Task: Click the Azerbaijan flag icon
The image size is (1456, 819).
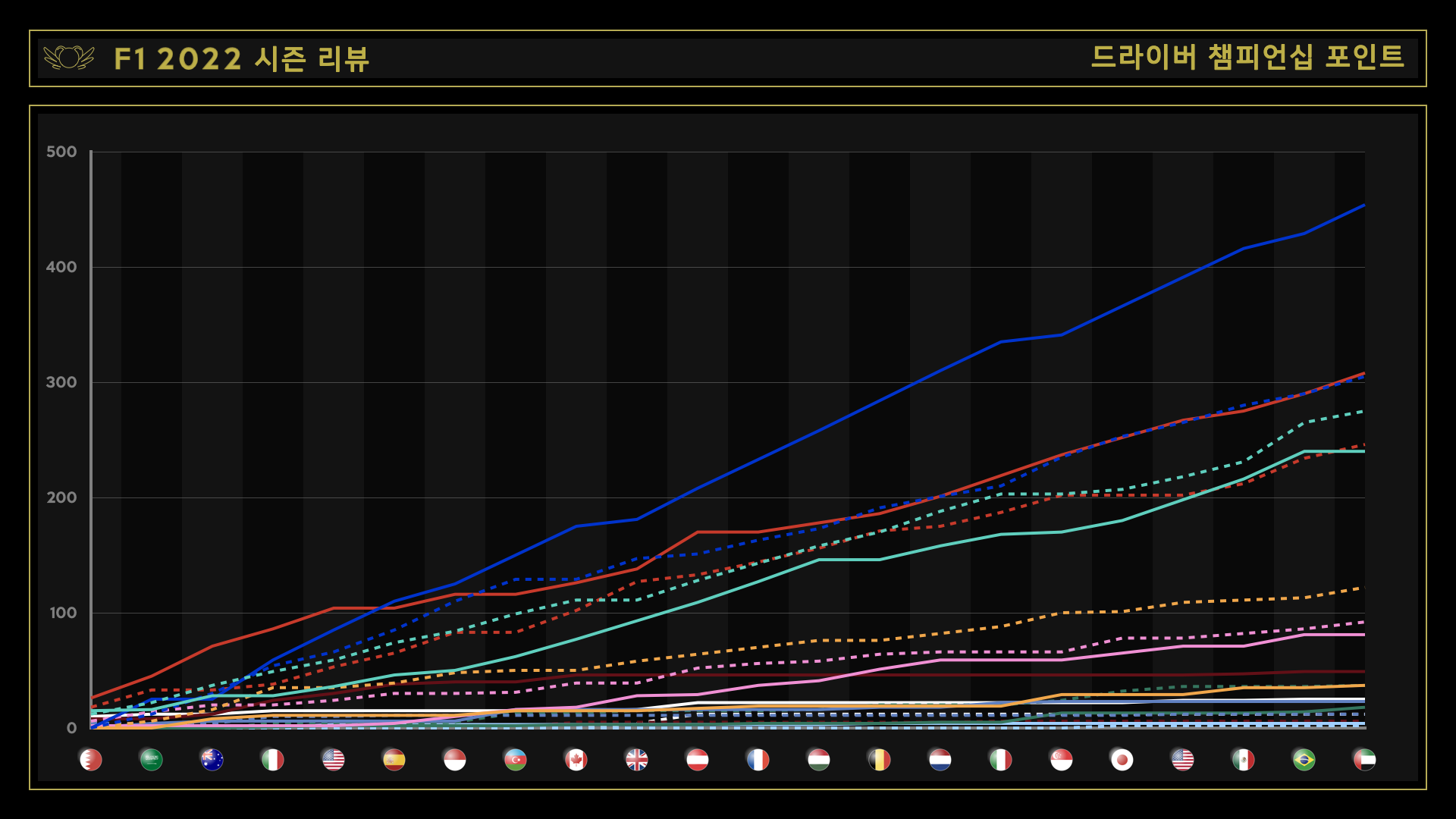Action: (x=516, y=759)
